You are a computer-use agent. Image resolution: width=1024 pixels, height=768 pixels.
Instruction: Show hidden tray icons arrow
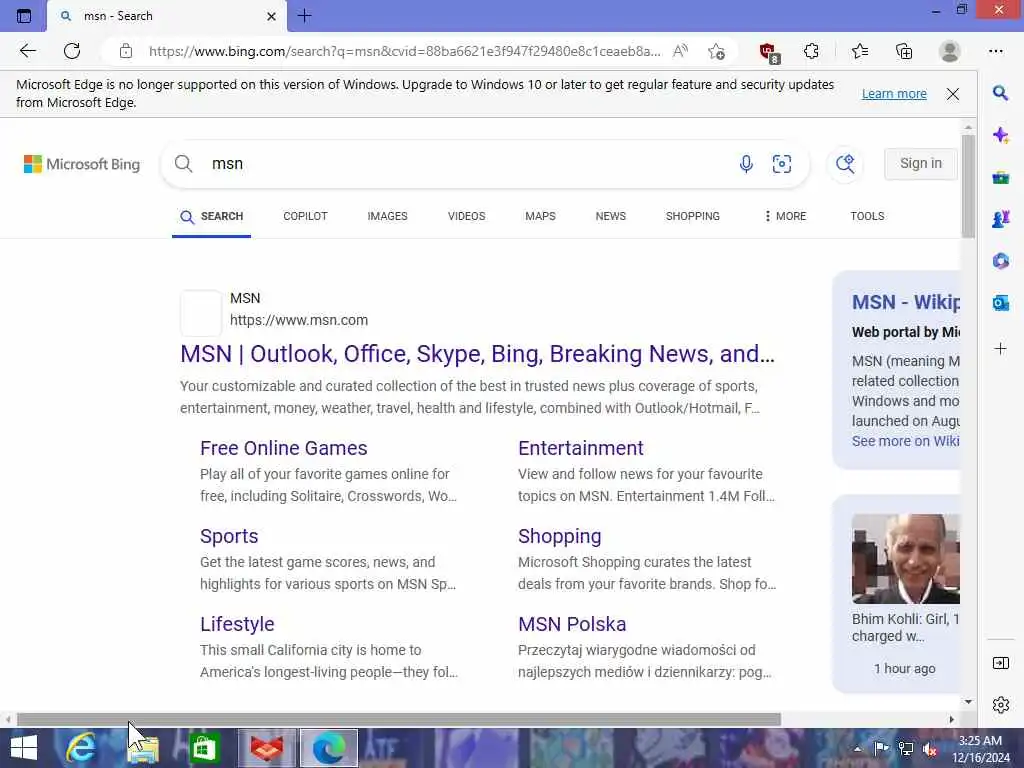pos(857,749)
